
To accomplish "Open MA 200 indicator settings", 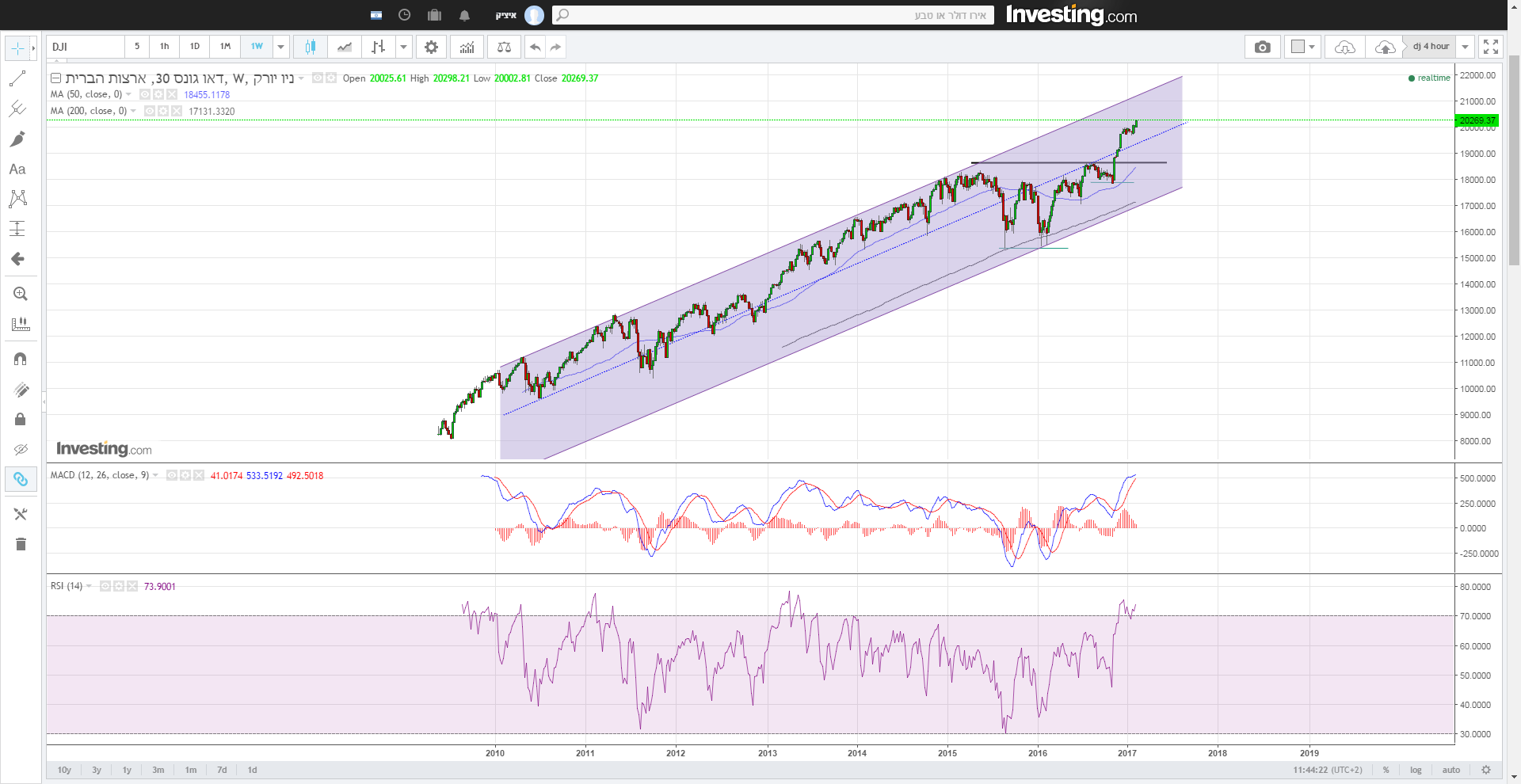I will [x=163, y=111].
